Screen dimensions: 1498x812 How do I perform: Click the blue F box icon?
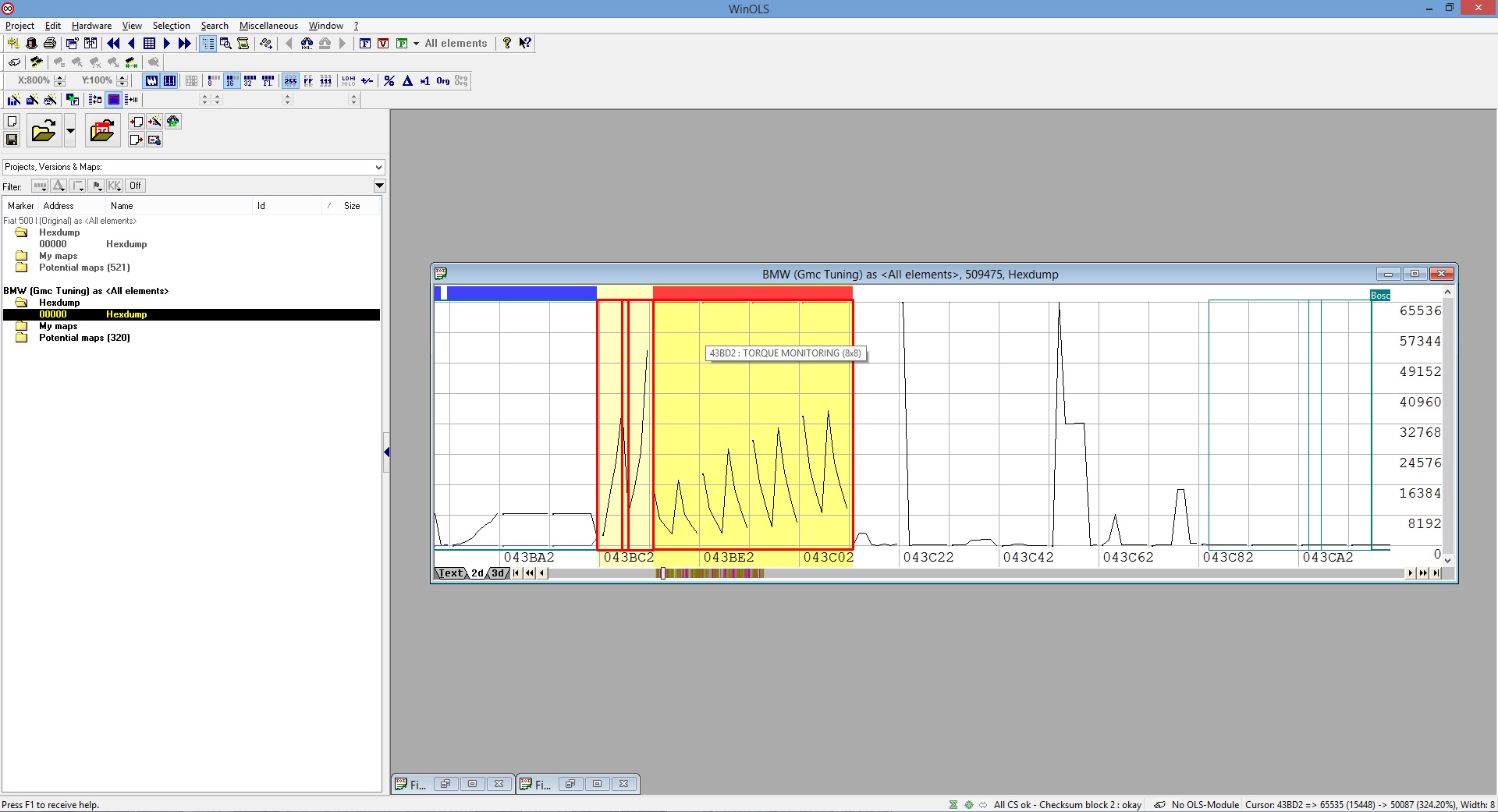[x=365, y=44]
